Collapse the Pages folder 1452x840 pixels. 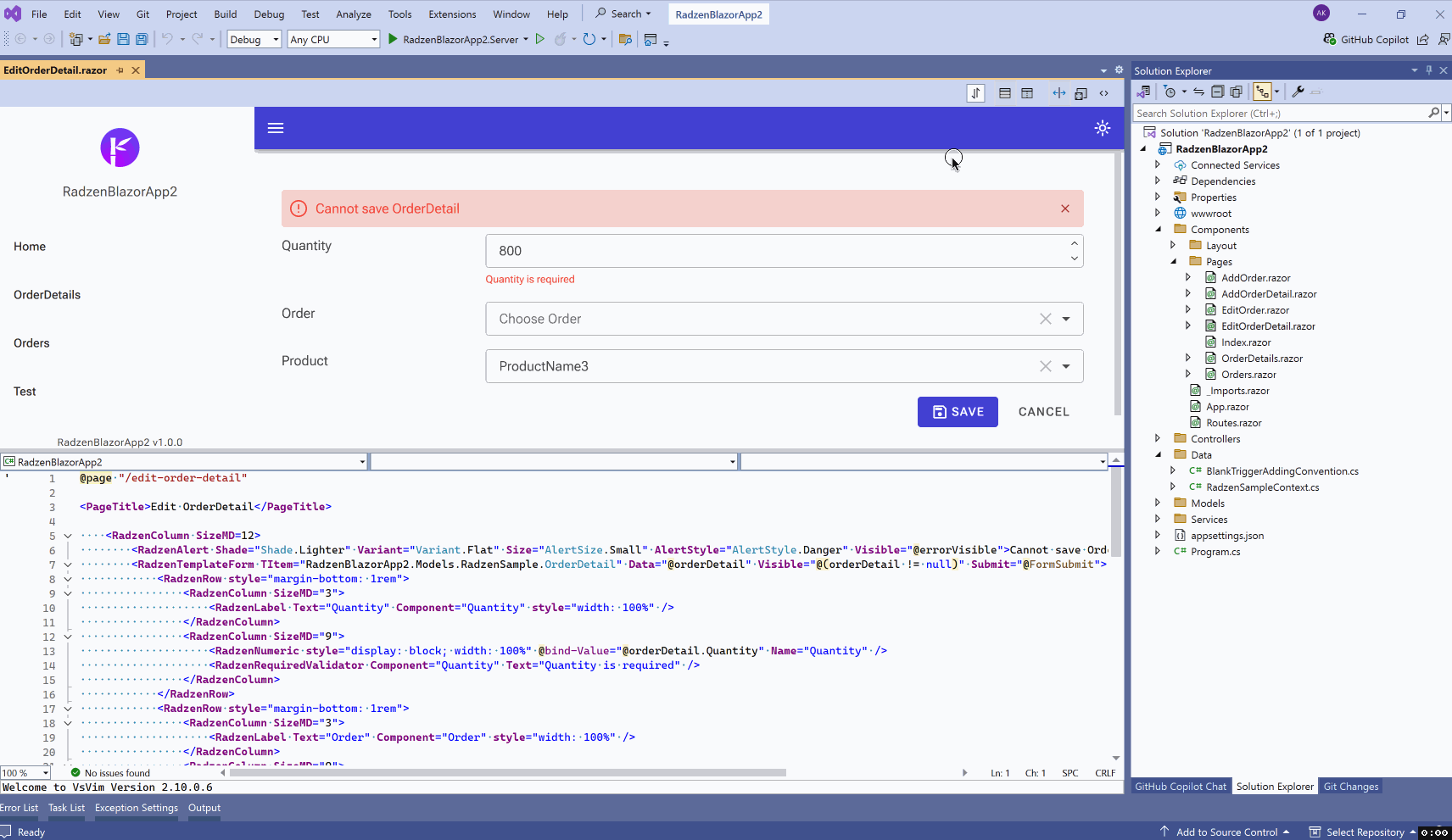click(1173, 262)
